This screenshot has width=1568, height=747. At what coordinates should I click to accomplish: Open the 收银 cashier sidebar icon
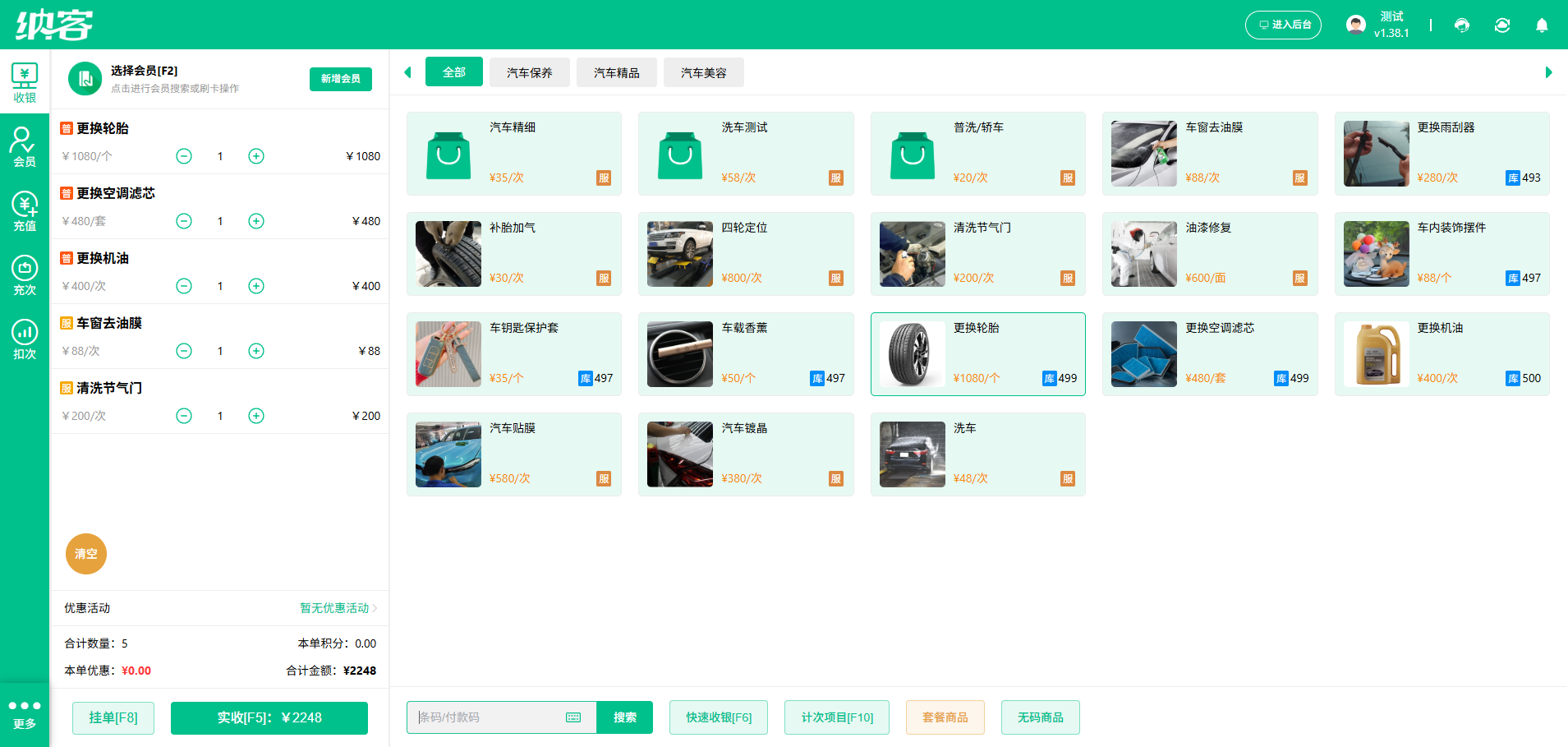coord(25,82)
